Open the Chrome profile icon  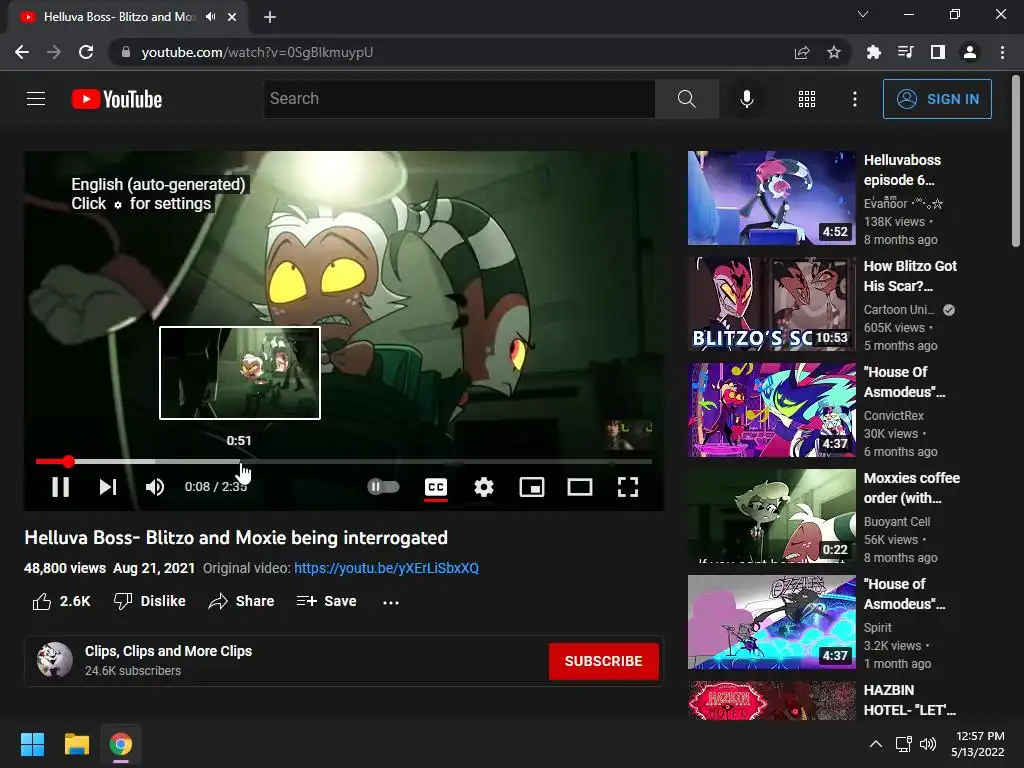tap(970, 52)
